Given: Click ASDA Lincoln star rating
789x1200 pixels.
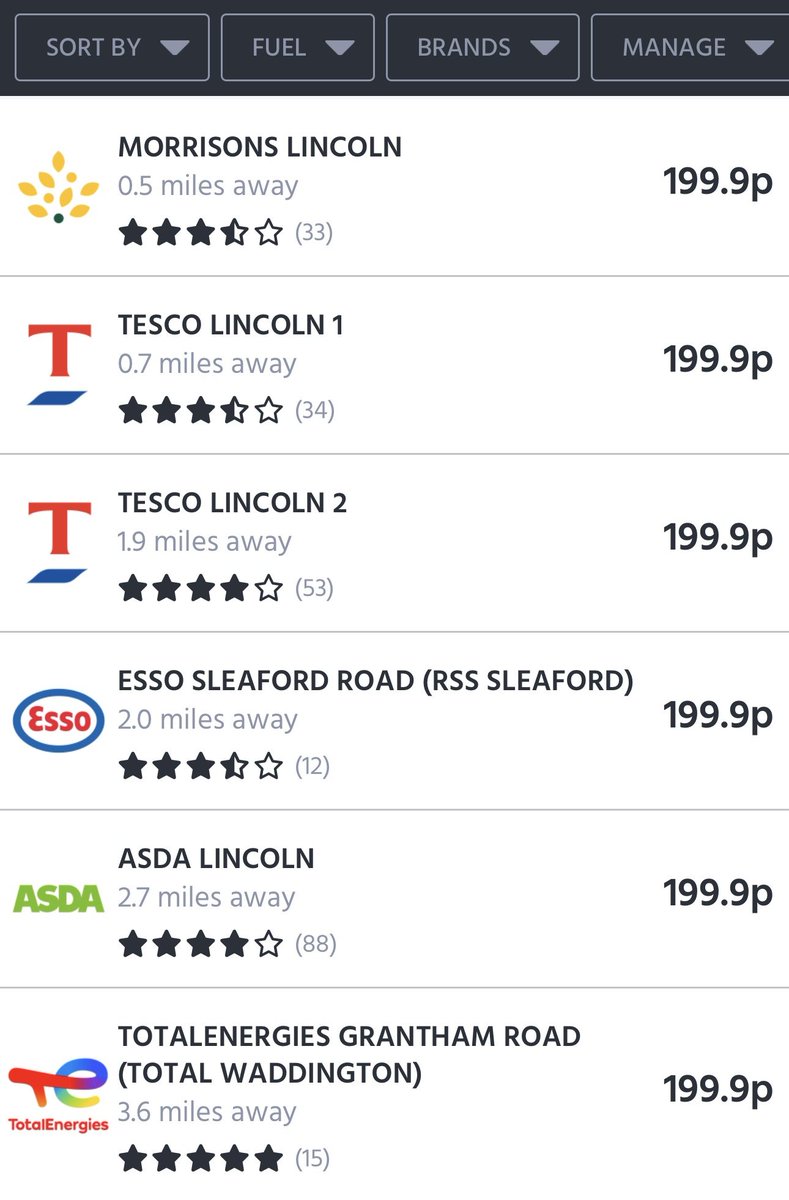Looking at the screenshot, I should click(x=201, y=943).
